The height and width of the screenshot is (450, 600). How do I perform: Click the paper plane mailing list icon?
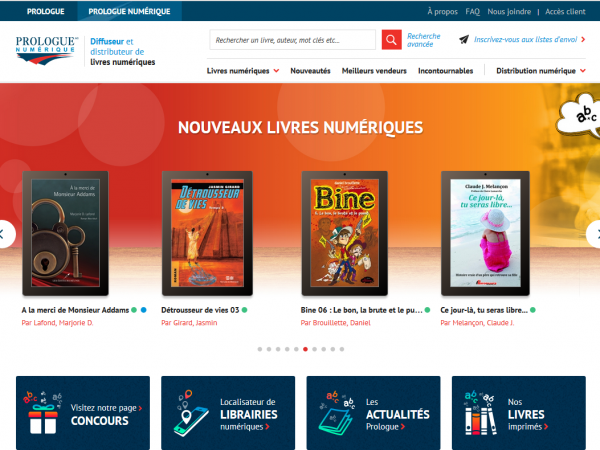coord(464,39)
